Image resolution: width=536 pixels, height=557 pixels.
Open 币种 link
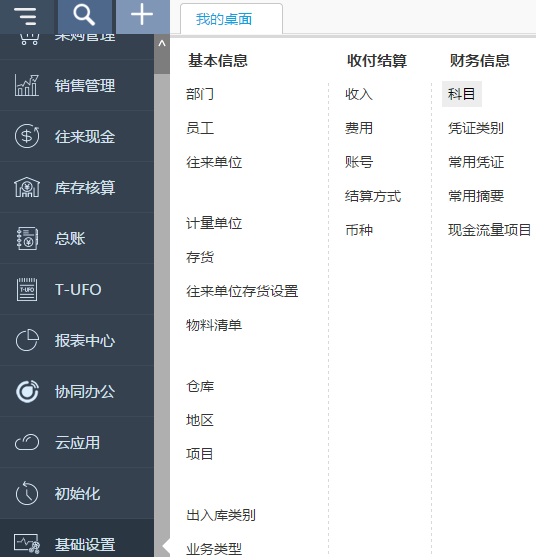[359, 230]
